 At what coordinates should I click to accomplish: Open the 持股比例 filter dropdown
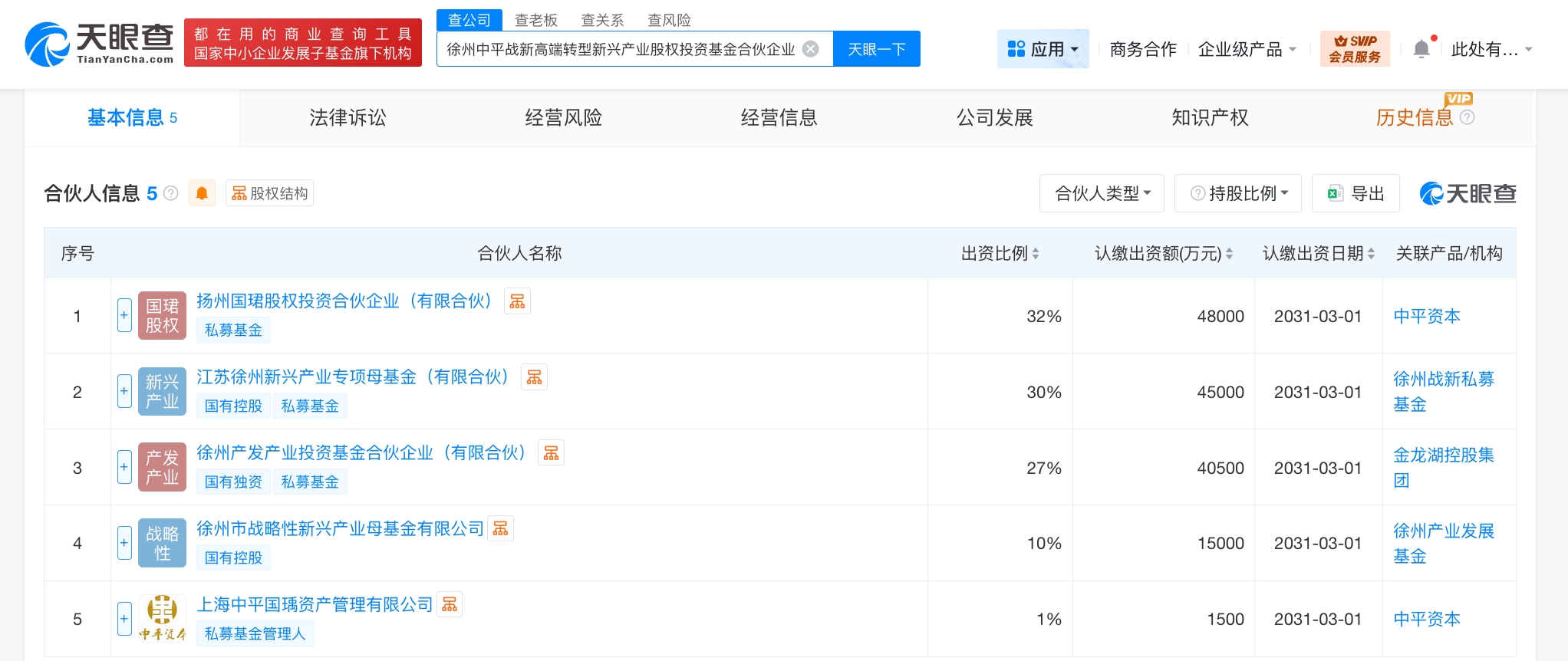[1238, 193]
